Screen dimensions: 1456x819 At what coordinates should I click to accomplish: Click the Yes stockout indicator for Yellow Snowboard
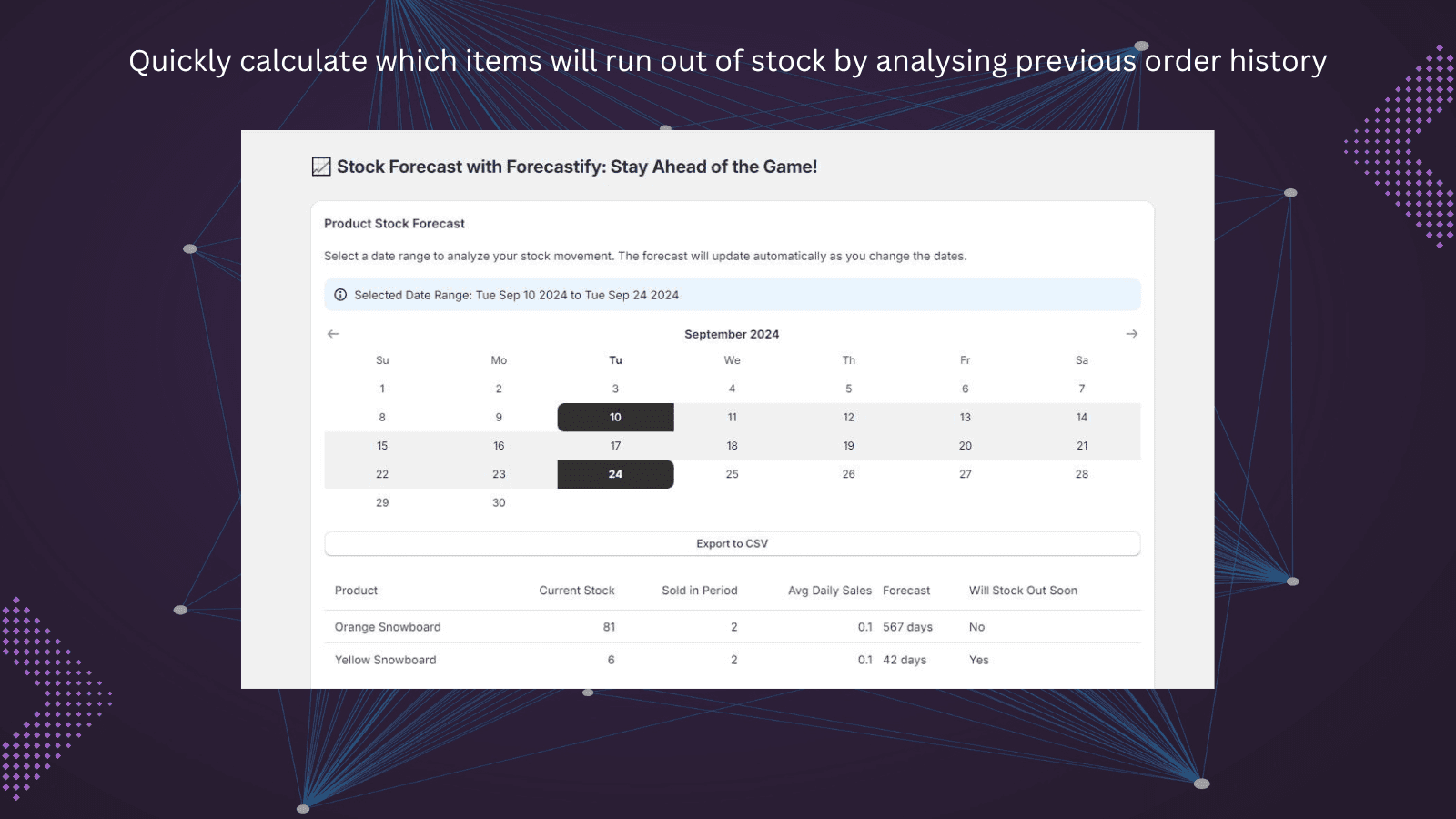978,660
